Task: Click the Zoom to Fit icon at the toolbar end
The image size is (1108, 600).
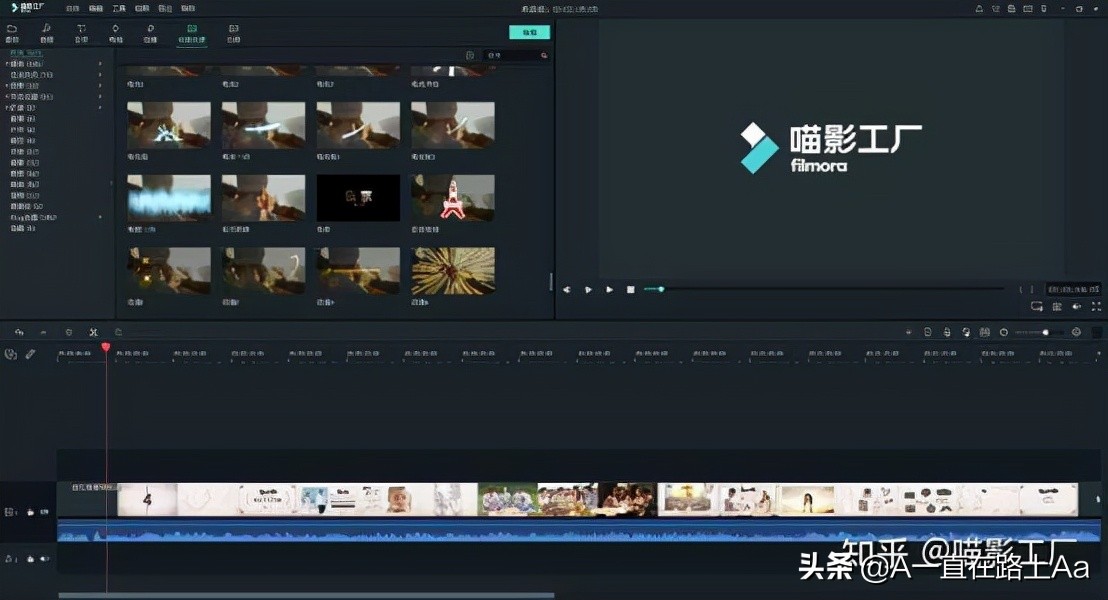Action: tap(1097, 332)
